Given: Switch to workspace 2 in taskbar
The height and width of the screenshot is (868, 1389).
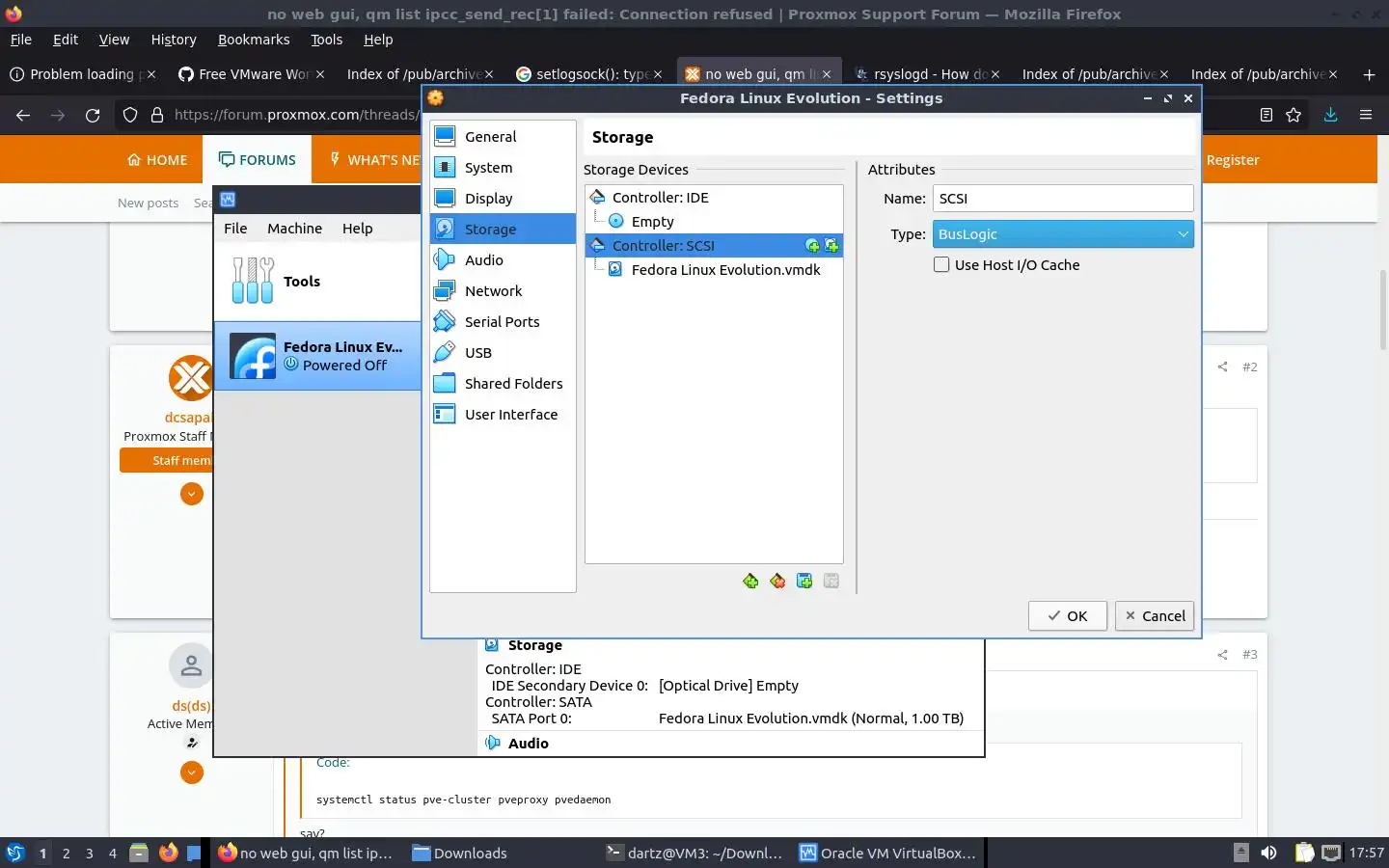Looking at the screenshot, I should click(x=66, y=853).
